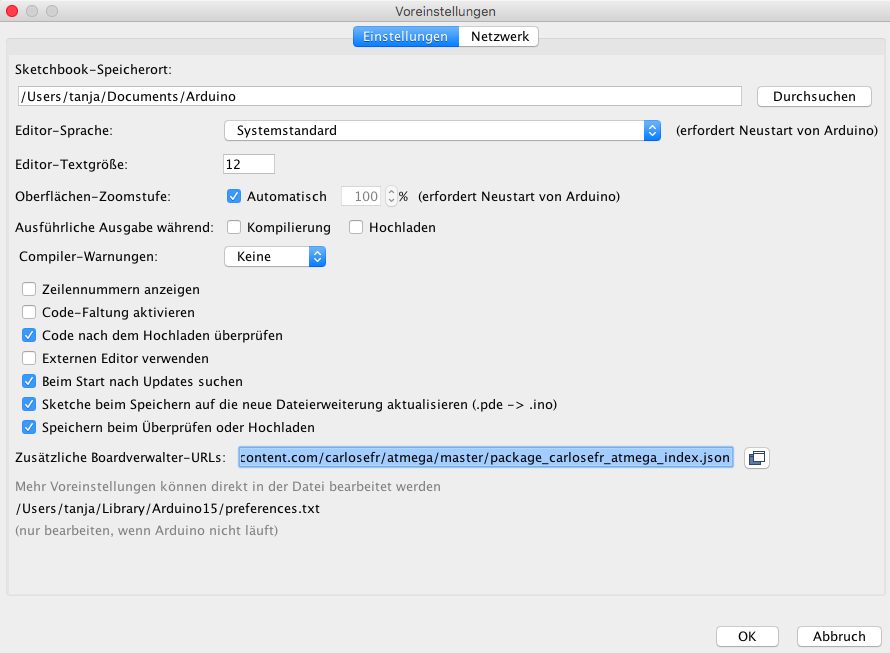The width and height of the screenshot is (890, 653).
Task: Confirm settings with the OK button
Action: [747, 637]
